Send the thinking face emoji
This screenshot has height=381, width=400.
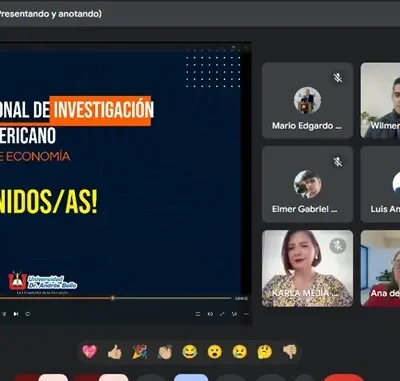click(265, 352)
